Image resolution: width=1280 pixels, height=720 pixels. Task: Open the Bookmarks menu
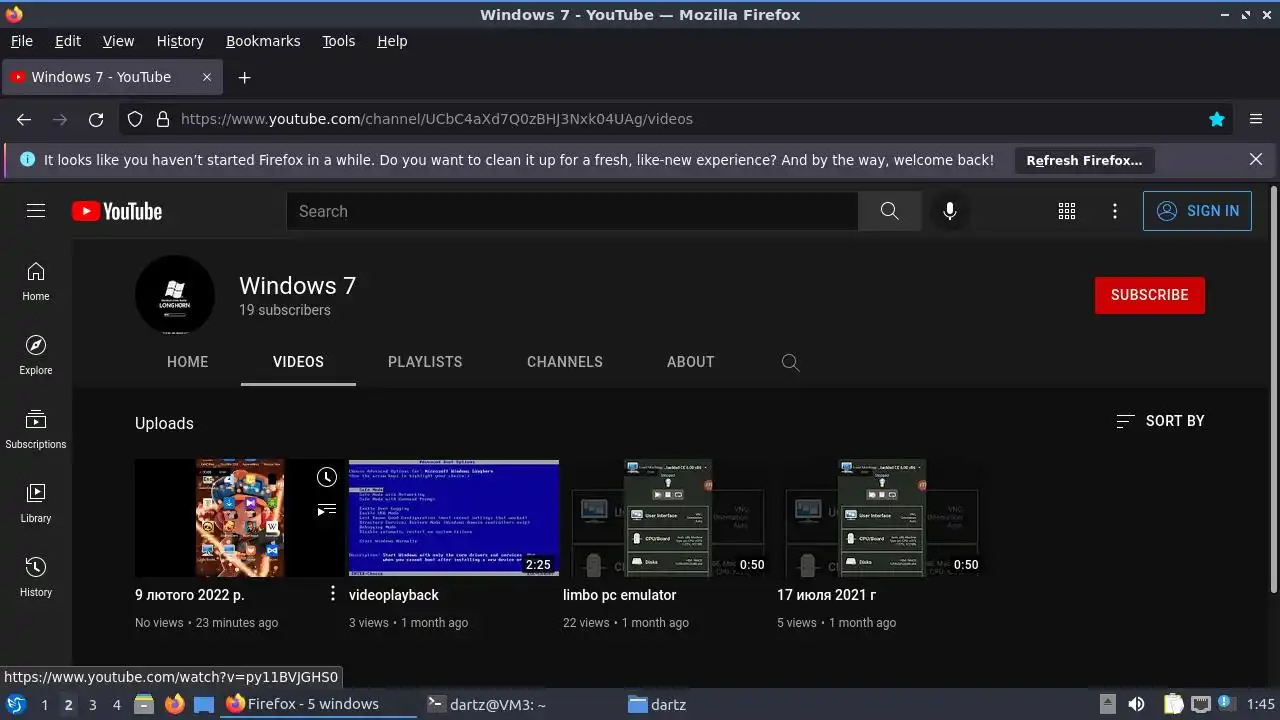[263, 41]
